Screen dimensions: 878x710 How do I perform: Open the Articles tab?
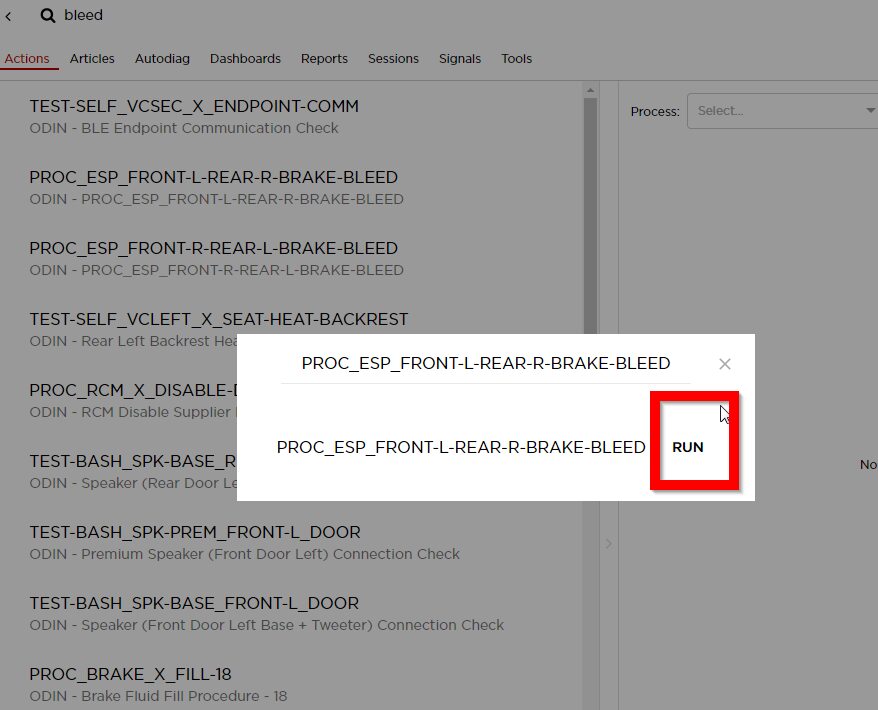[92, 59]
